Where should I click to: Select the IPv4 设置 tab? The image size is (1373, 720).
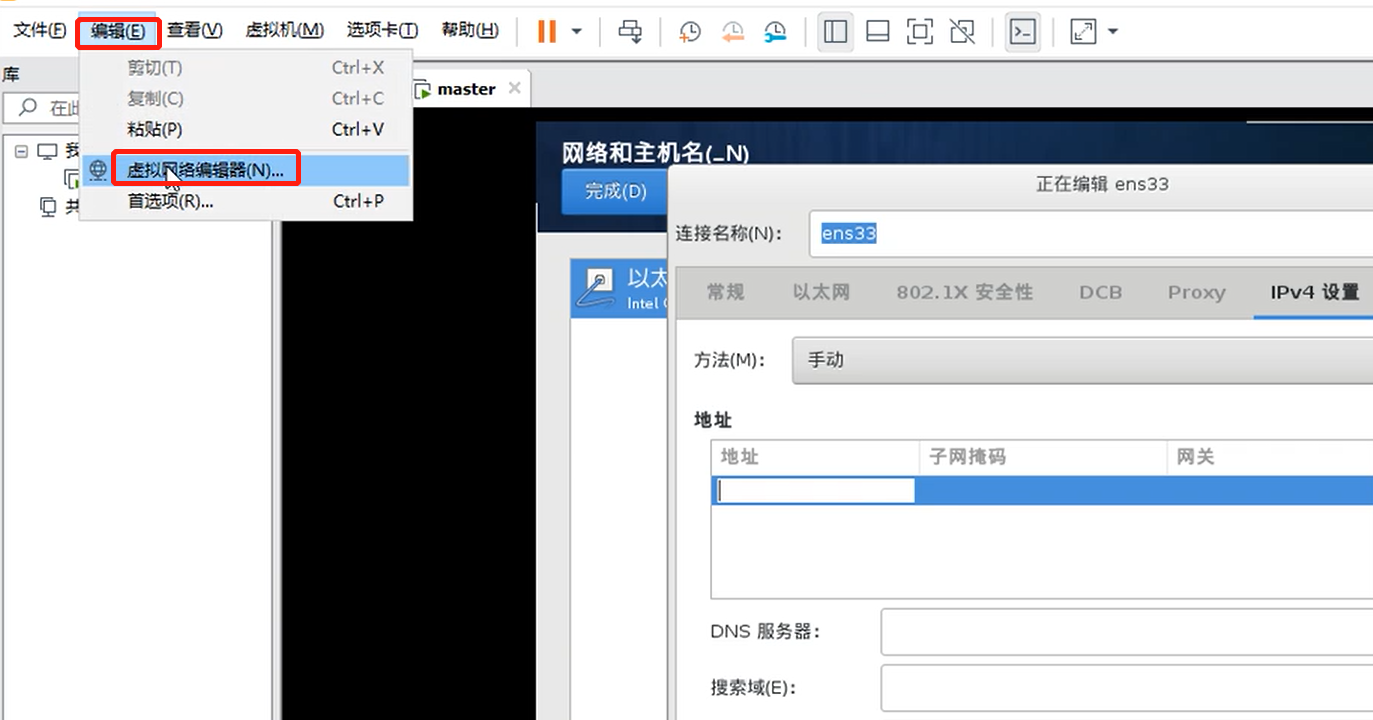(x=1314, y=292)
